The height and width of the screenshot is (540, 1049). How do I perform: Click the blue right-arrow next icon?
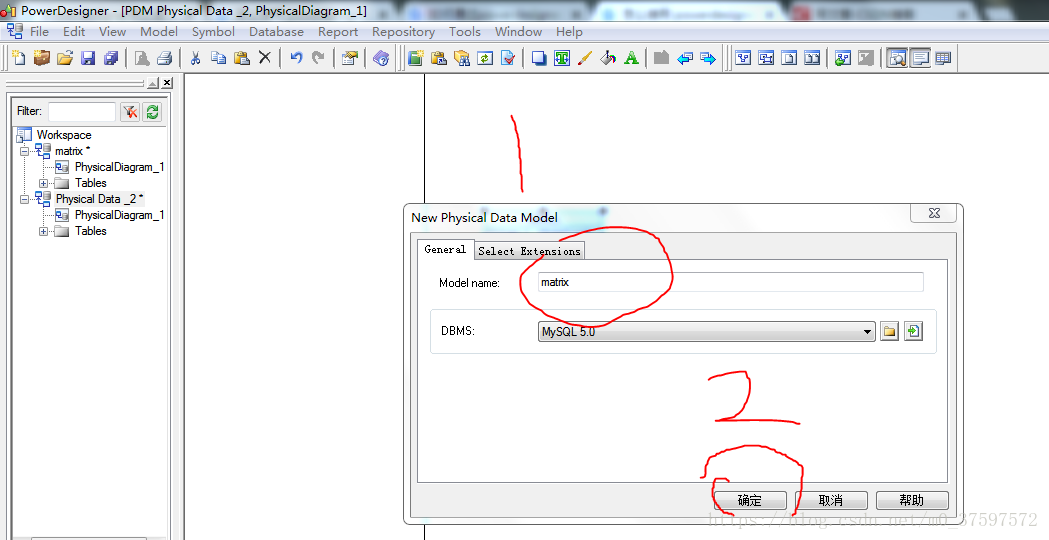pyautogui.click(x=708, y=58)
